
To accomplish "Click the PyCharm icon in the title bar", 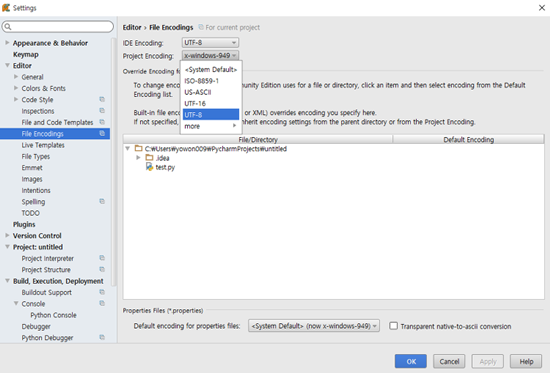I will click(x=6, y=7).
